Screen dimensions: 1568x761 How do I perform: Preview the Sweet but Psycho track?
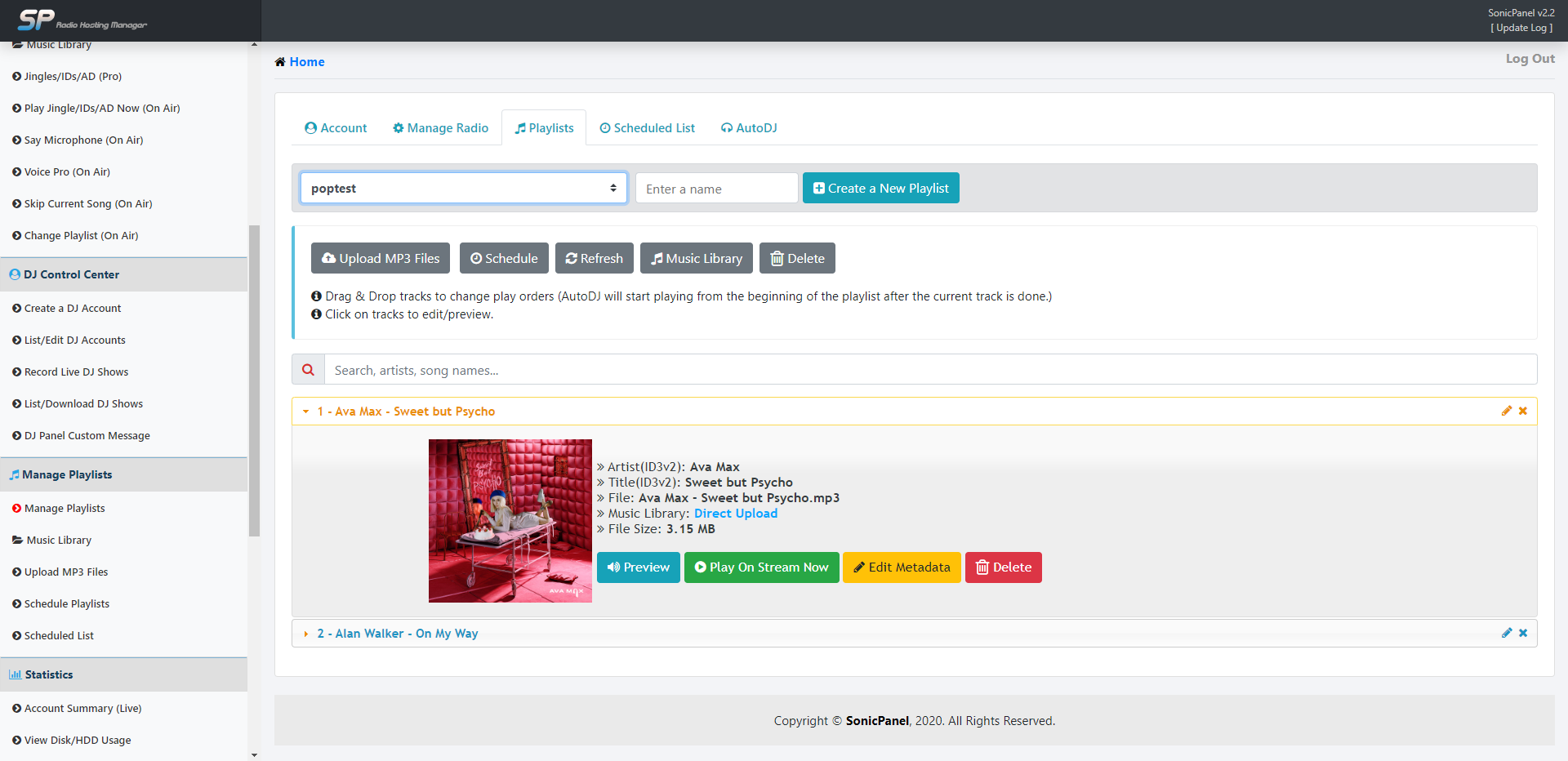[638, 567]
